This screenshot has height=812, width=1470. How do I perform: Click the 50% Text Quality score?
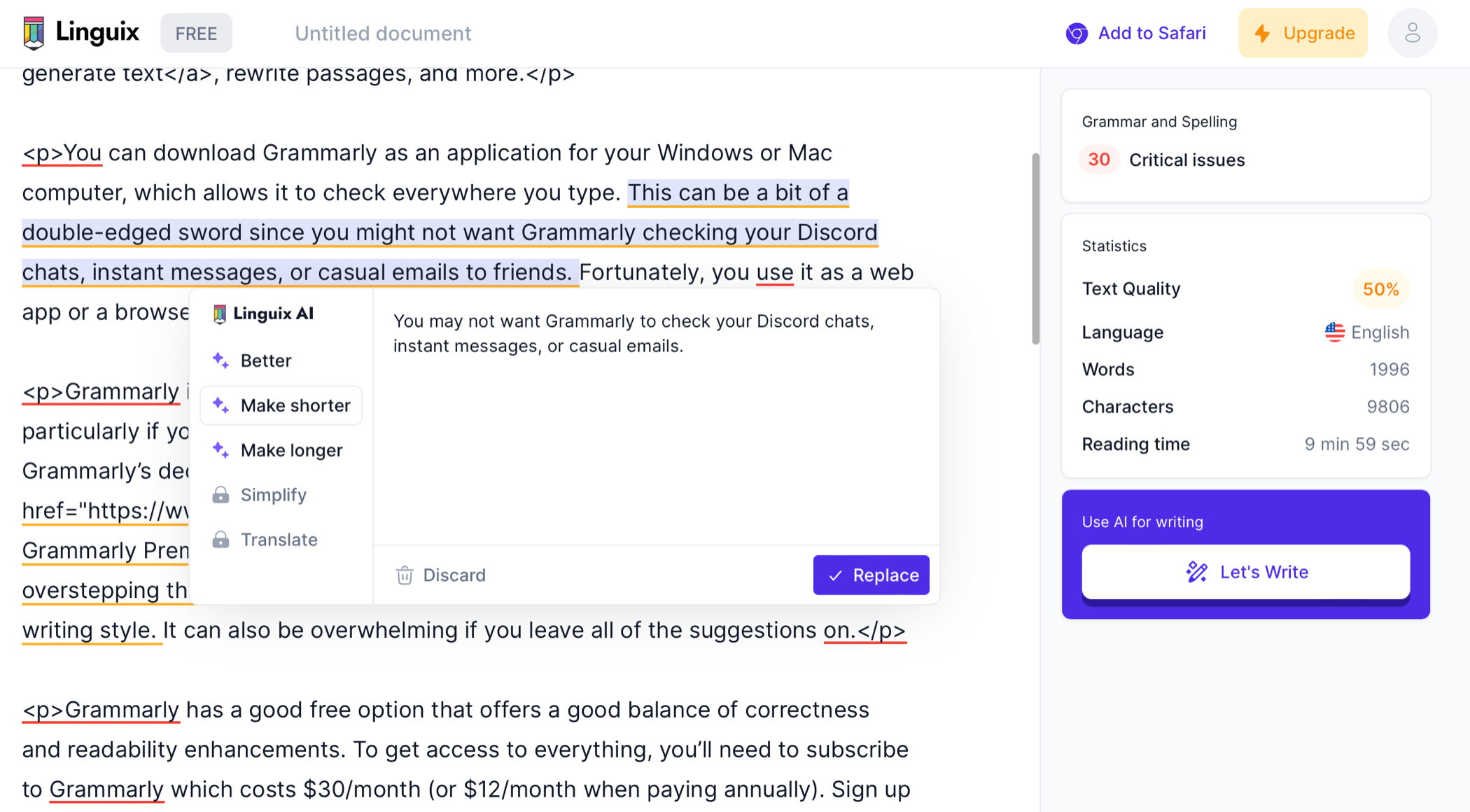point(1380,289)
